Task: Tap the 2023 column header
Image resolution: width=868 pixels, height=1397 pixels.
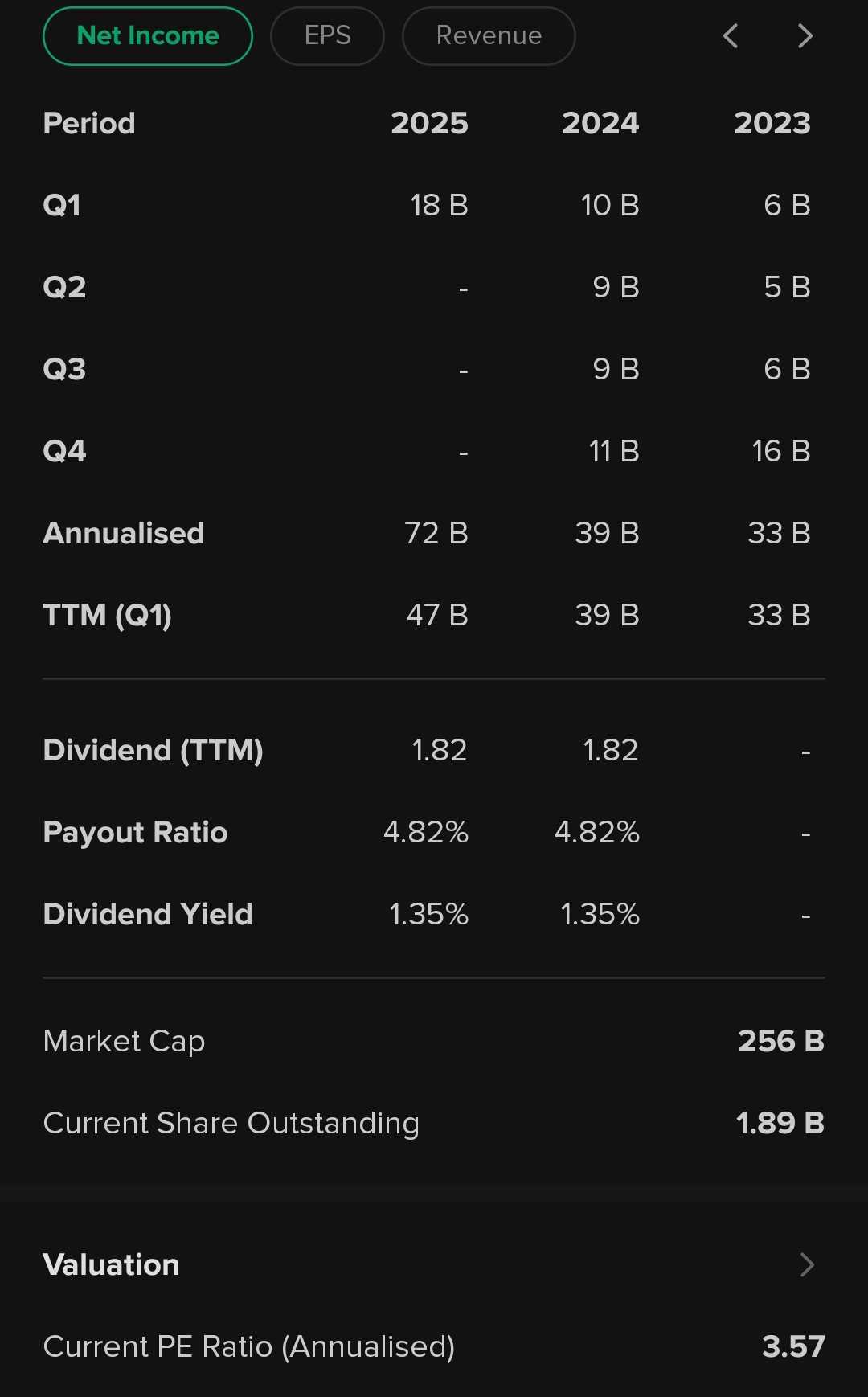Action: click(772, 123)
